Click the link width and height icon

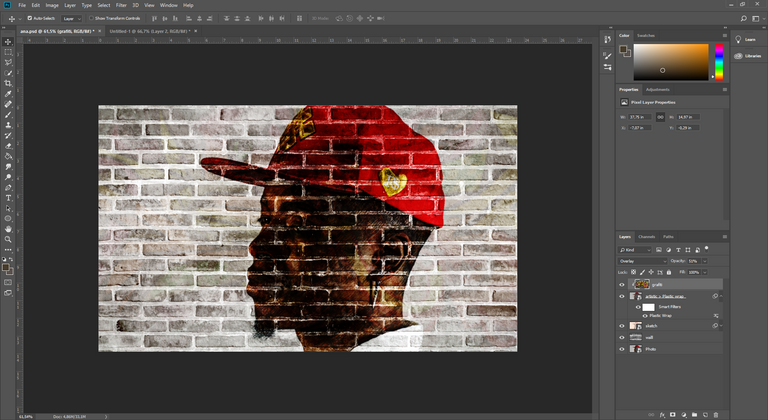pos(660,117)
